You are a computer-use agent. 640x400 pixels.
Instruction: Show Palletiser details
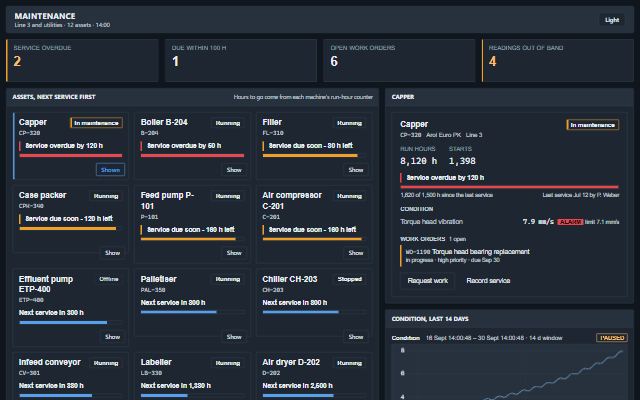234,337
